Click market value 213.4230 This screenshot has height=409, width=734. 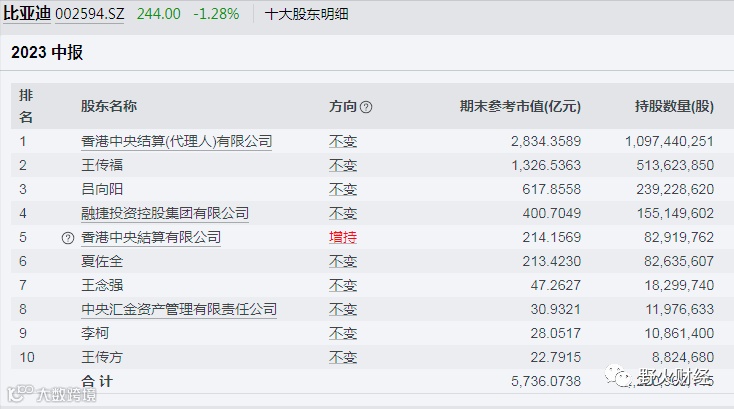[x=551, y=261]
